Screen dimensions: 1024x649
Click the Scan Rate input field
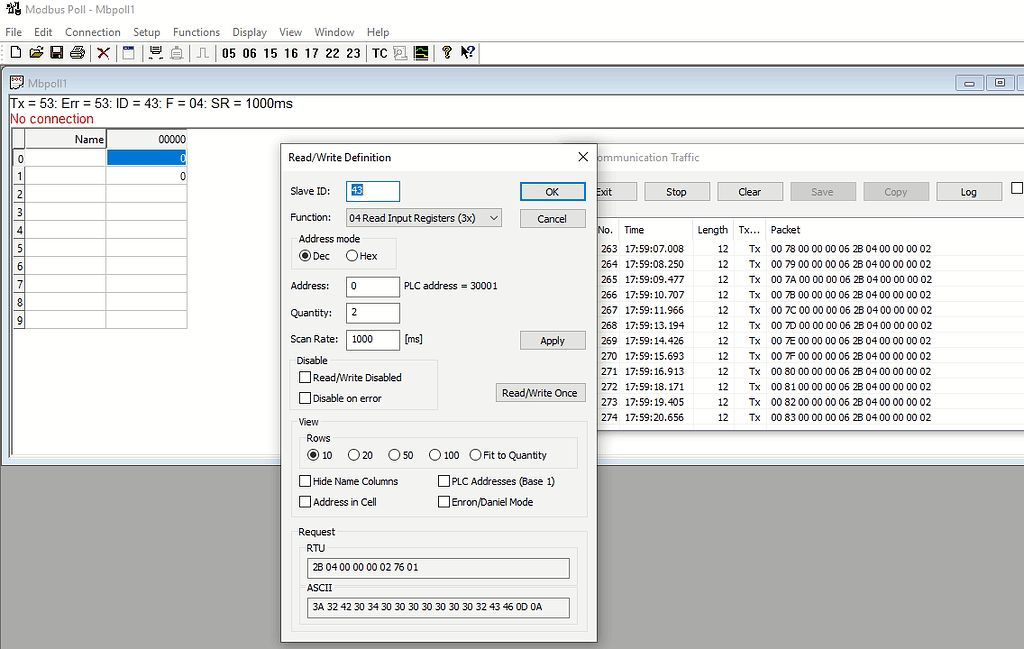tap(372, 340)
